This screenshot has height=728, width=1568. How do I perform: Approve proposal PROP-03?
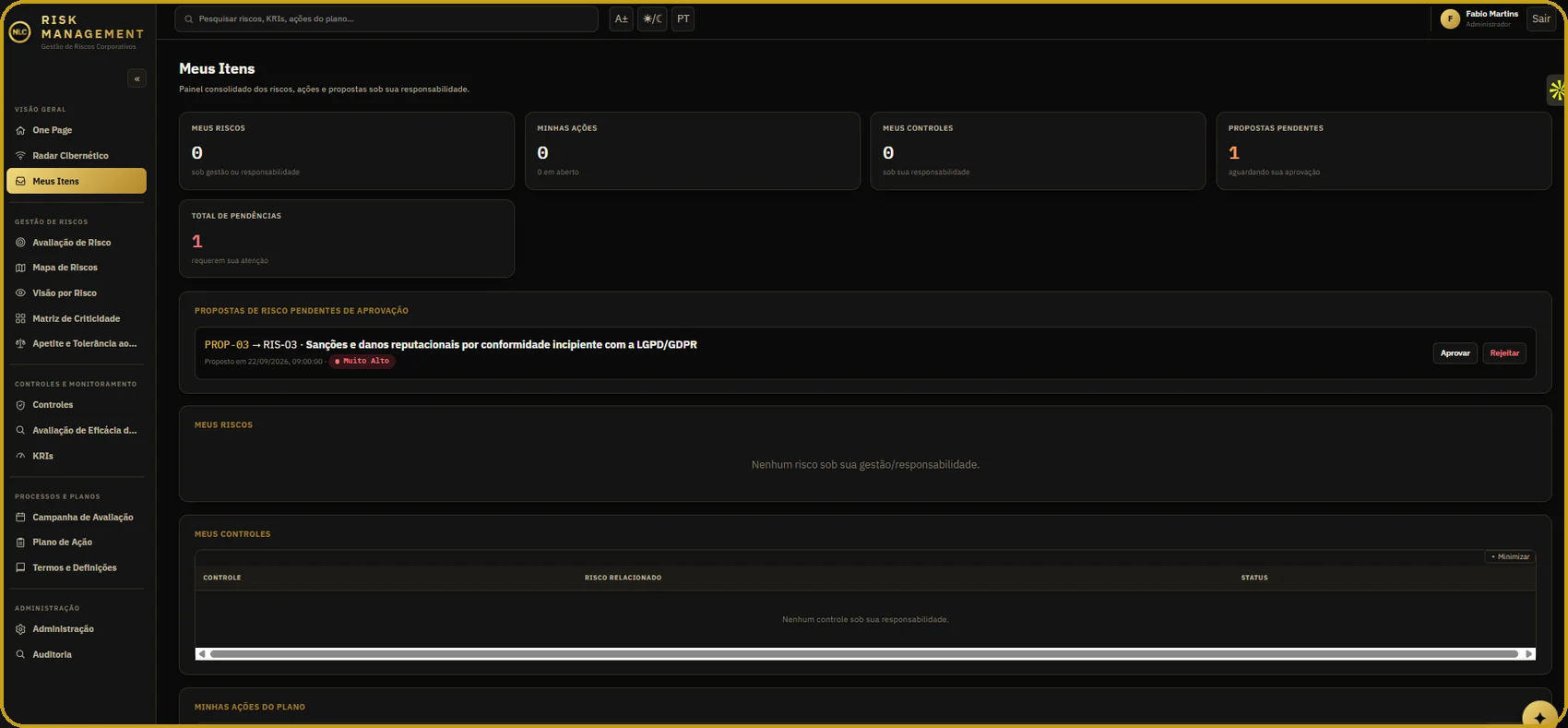point(1455,353)
